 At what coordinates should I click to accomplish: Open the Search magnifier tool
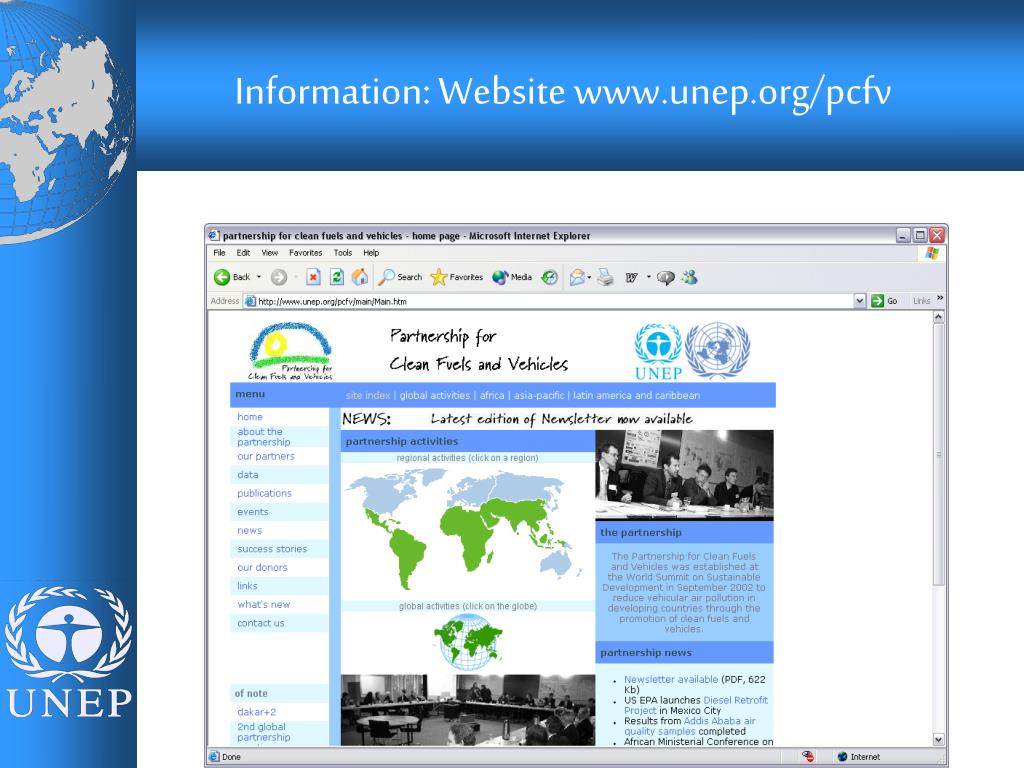point(401,278)
